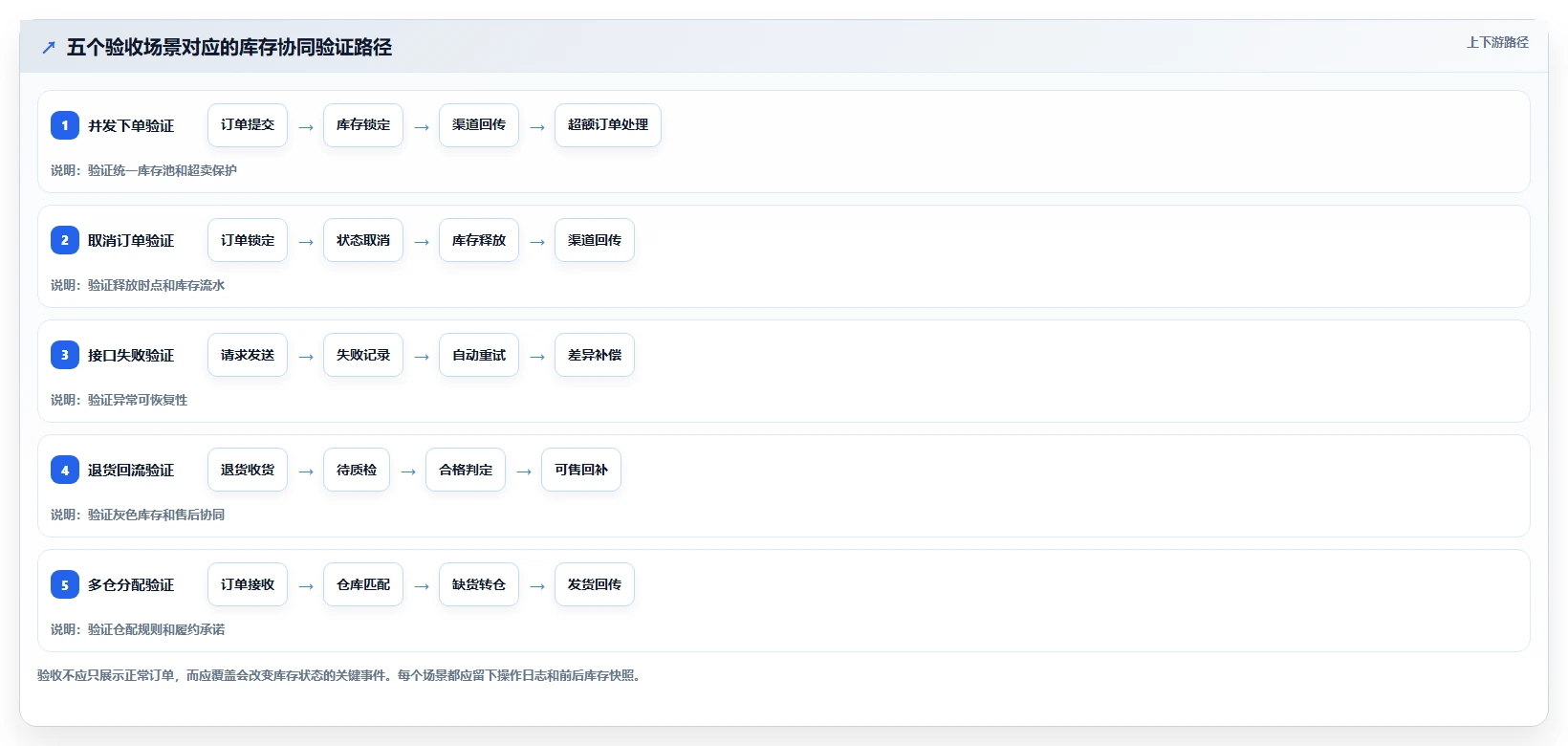The height and width of the screenshot is (746, 1568).
Task: Select the 待质检 step box
Action: (357, 470)
